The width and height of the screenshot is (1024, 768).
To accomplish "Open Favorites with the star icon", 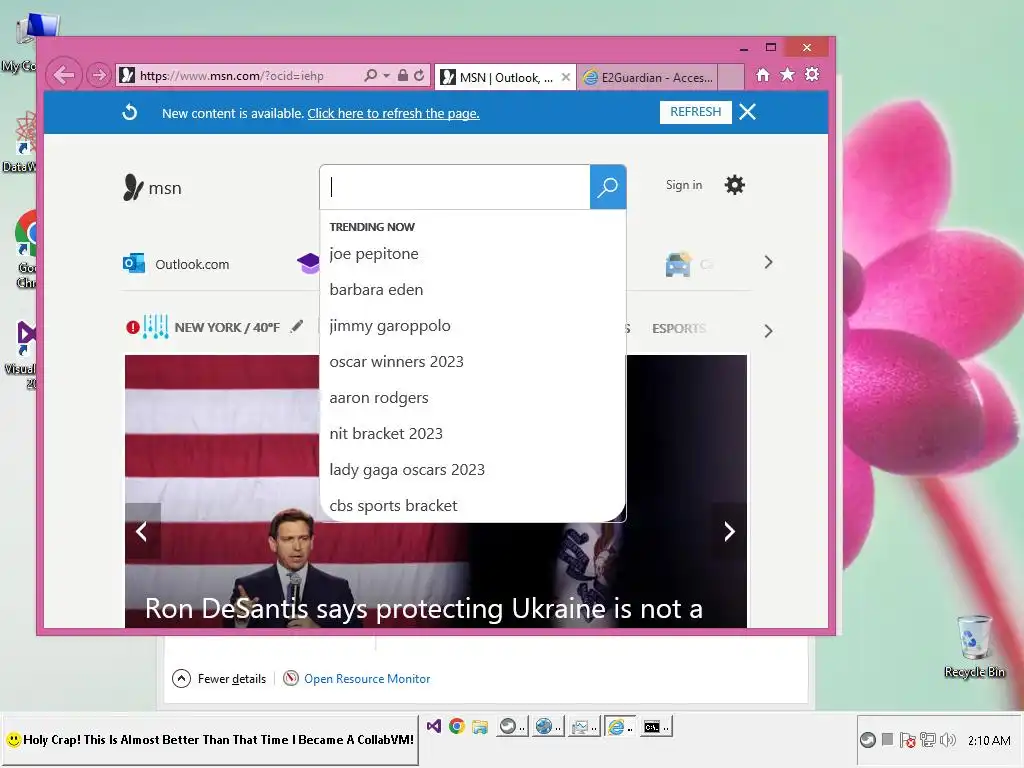I will (788, 75).
